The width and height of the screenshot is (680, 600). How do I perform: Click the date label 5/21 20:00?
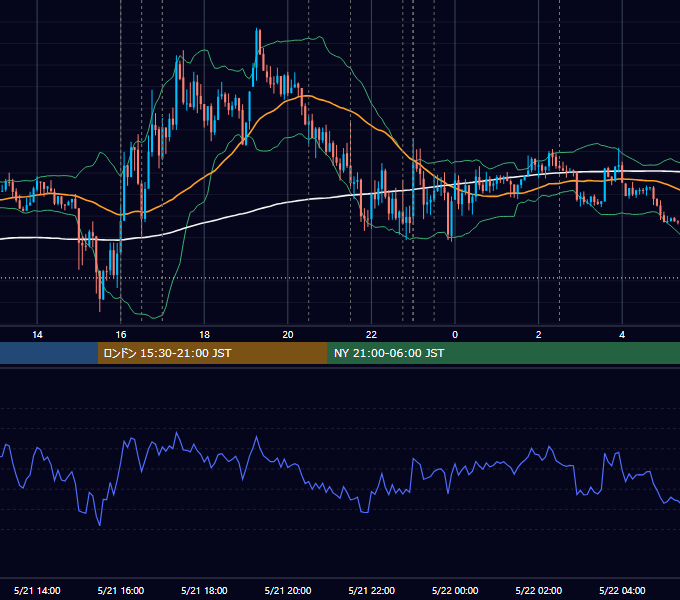tap(288, 590)
